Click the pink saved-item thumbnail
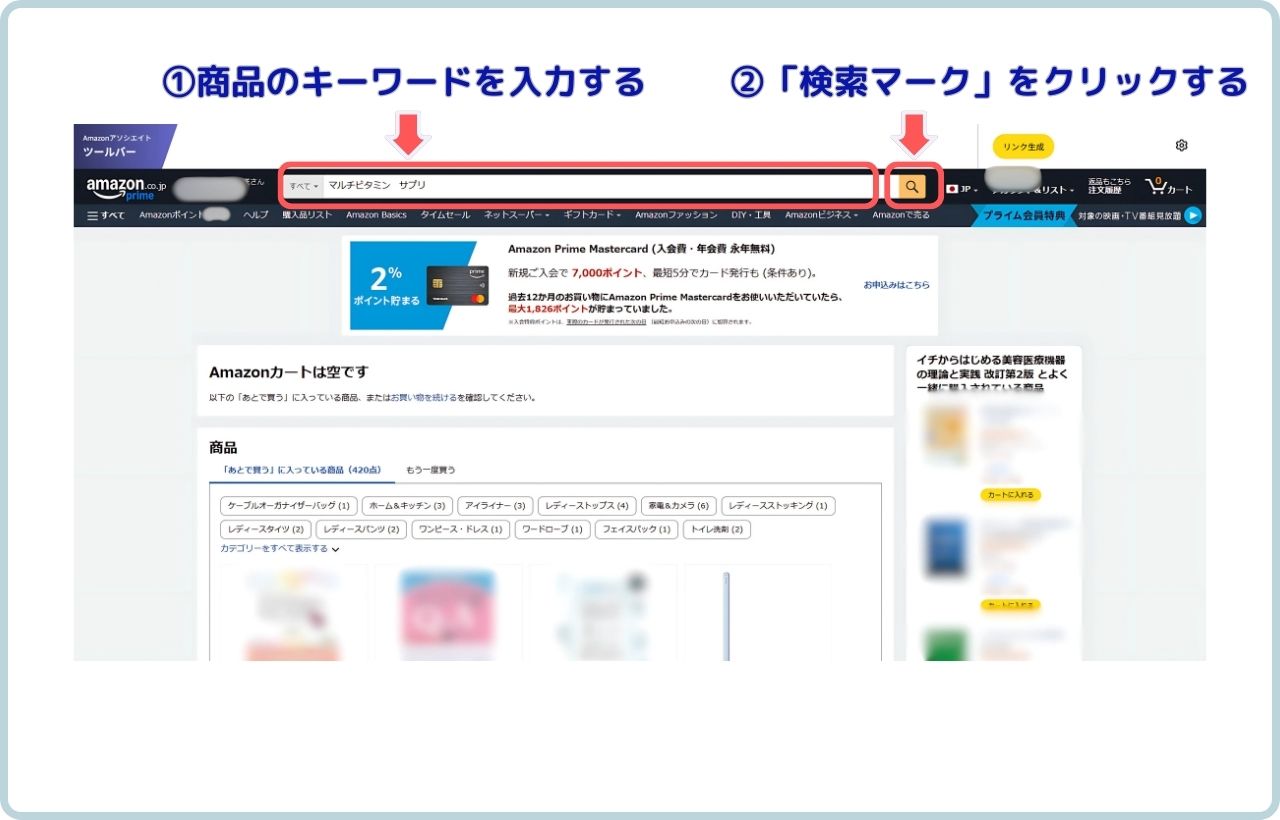Image resolution: width=1280 pixels, height=820 pixels. tap(448, 613)
